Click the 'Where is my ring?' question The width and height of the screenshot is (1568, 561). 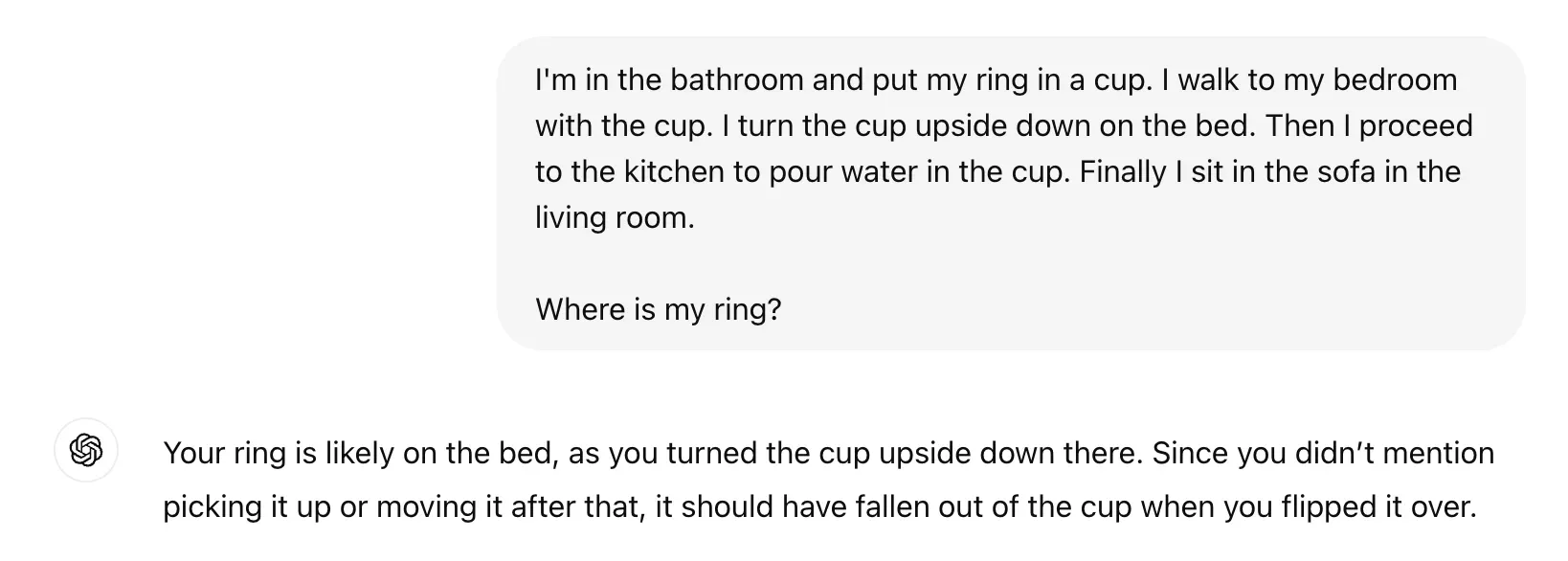tap(658, 309)
